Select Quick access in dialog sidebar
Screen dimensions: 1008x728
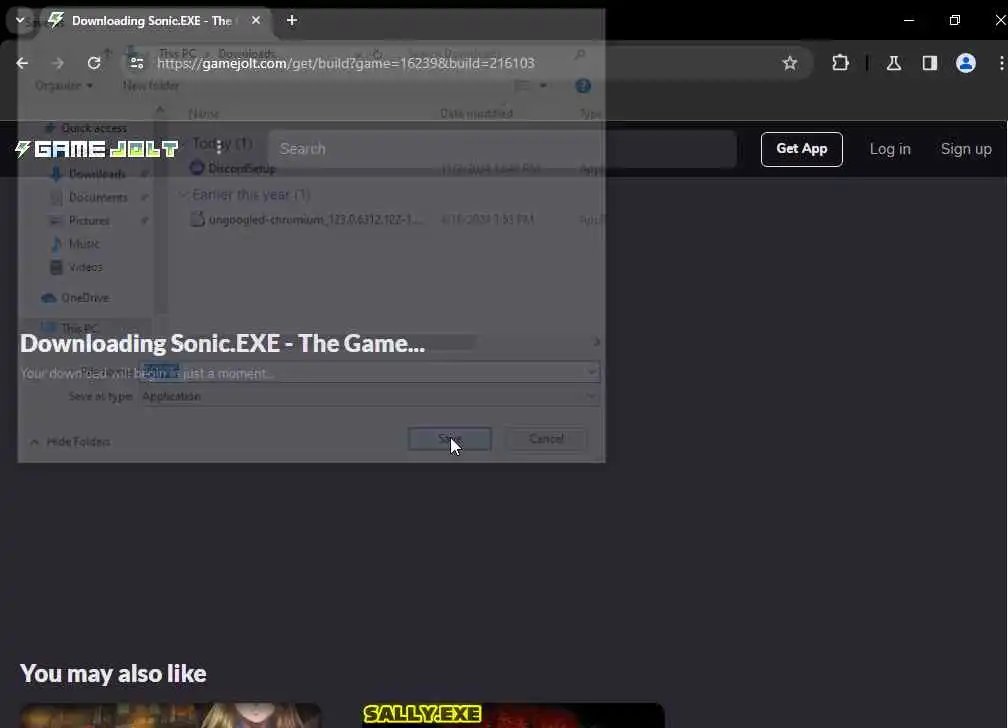pyautogui.click(x=86, y=128)
